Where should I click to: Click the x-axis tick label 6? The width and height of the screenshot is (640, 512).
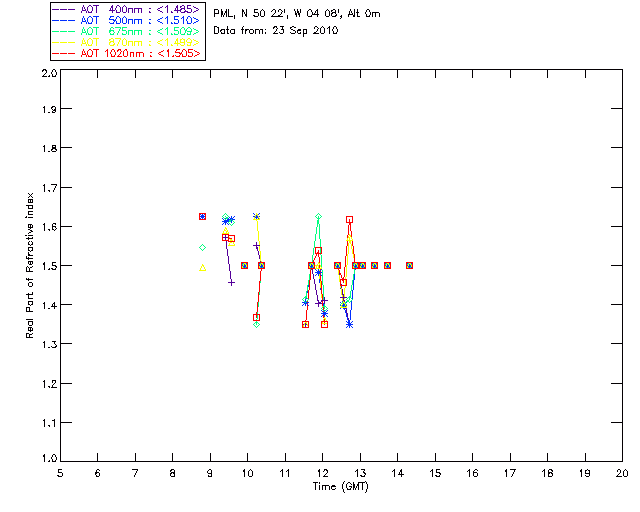[x=98, y=473]
